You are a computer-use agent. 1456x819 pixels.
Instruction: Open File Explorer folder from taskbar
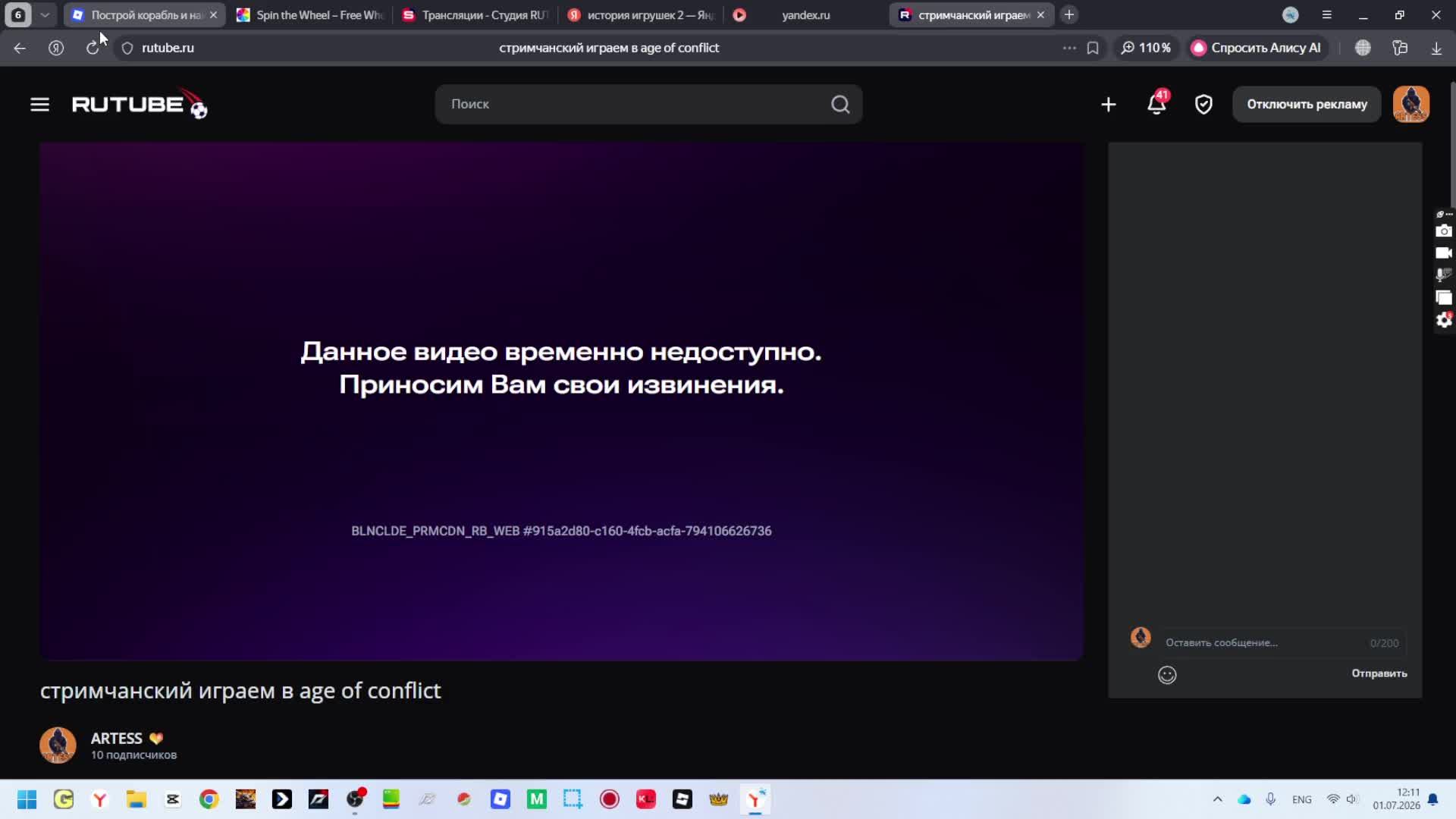(136, 799)
